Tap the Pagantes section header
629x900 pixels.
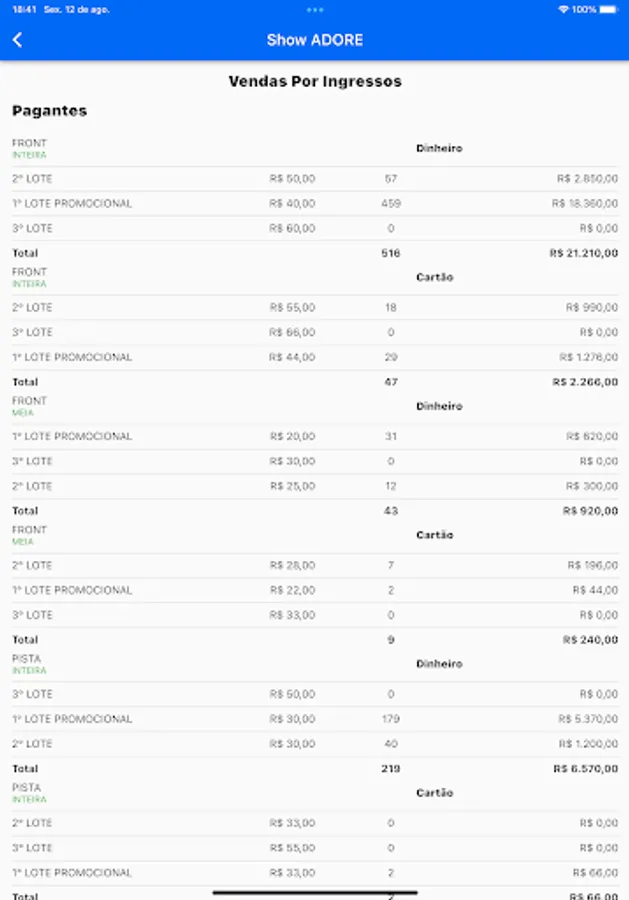[x=50, y=111]
